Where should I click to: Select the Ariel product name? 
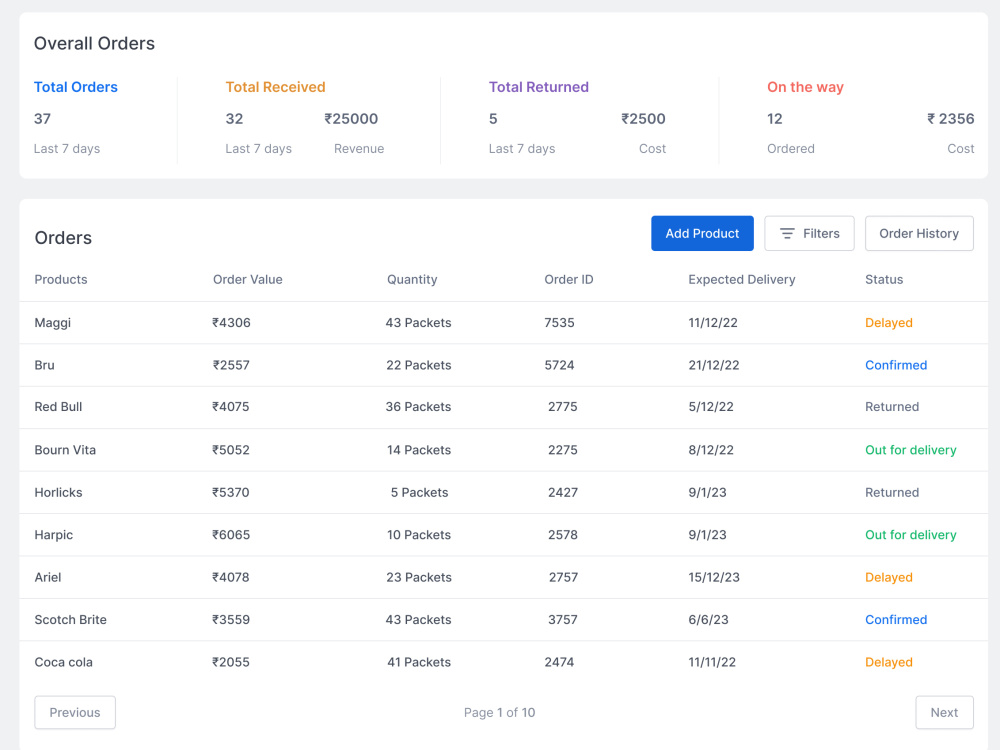coord(48,577)
